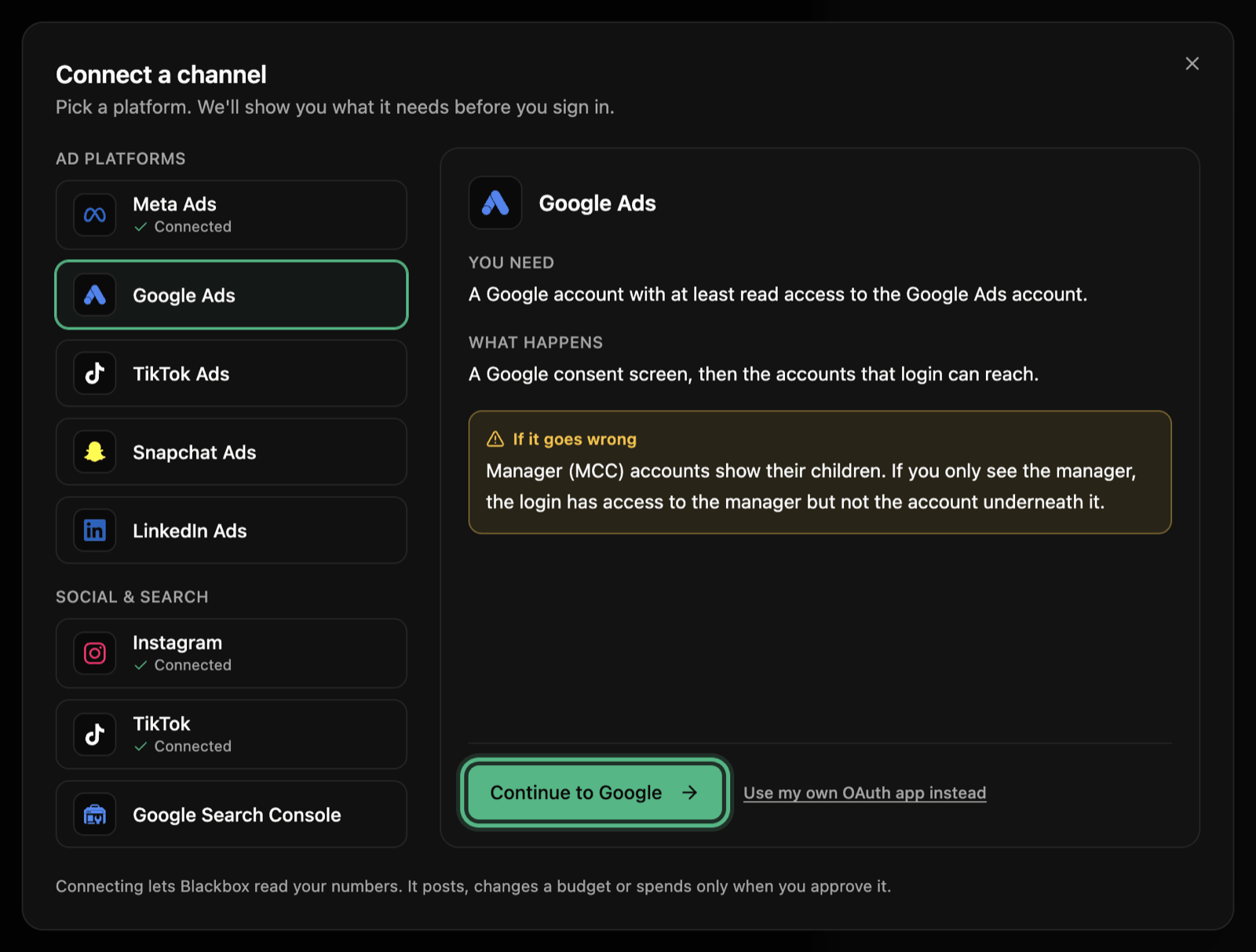Click the LinkedIn logo icon
1256x952 pixels.
(x=95, y=531)
